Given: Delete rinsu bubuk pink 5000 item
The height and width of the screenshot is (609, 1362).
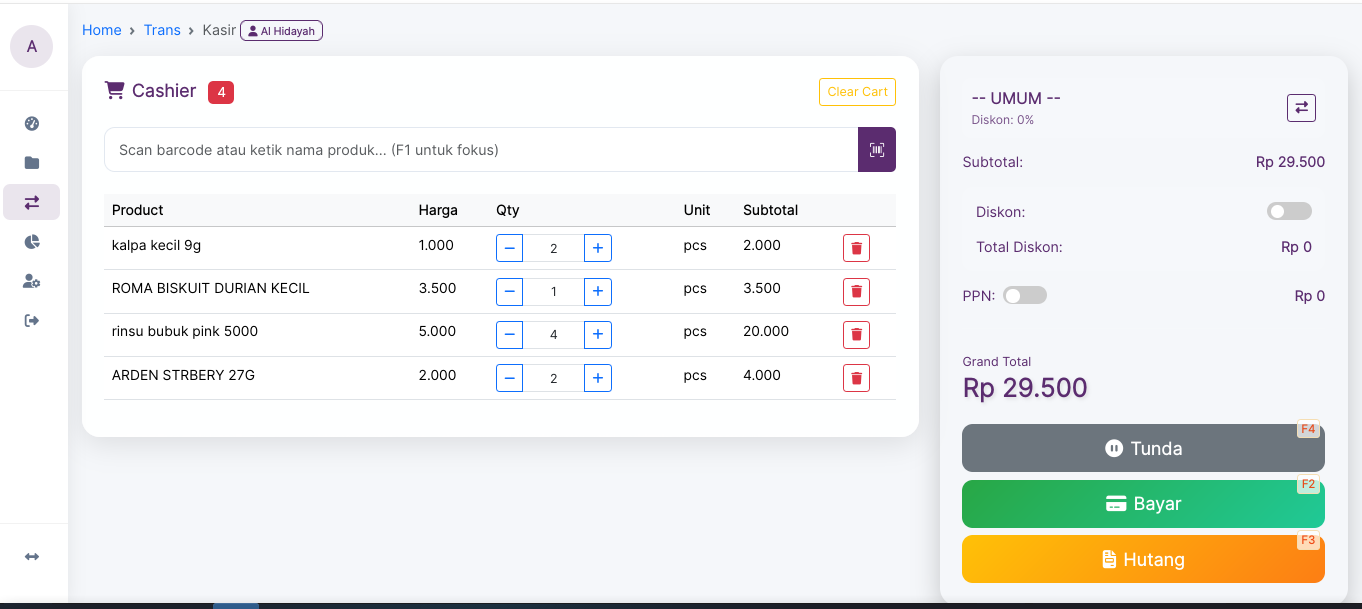Looking at the screenshot, I should click(x=856, y=335).
